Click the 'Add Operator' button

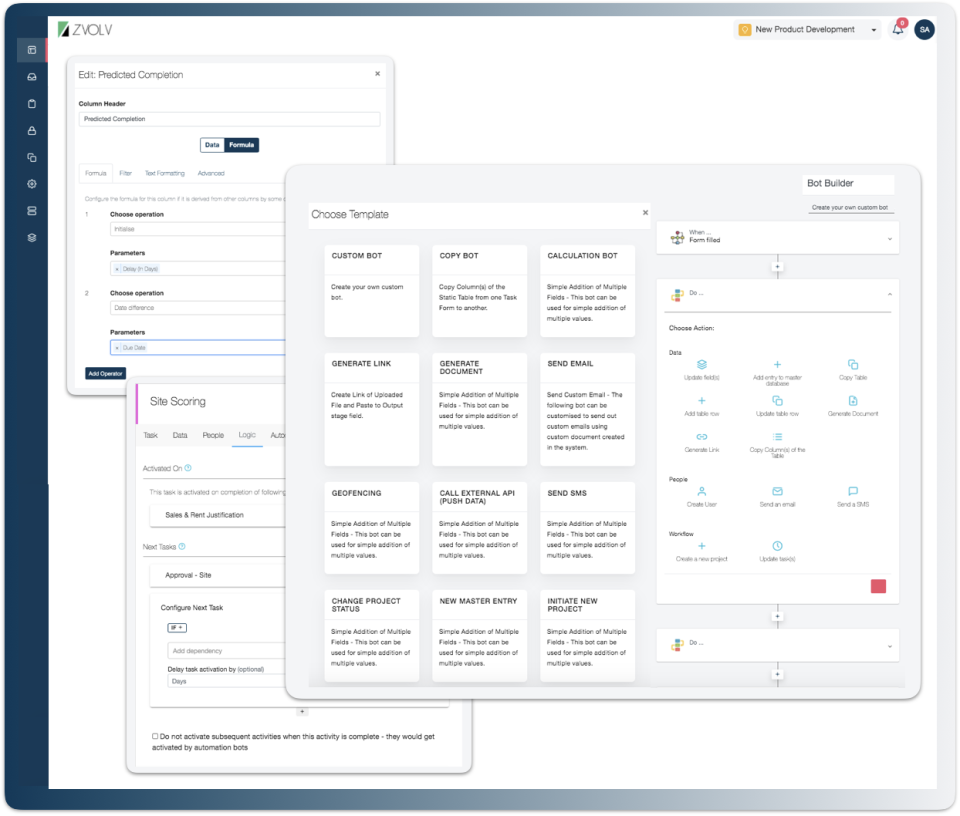click(x=104, y=373)
